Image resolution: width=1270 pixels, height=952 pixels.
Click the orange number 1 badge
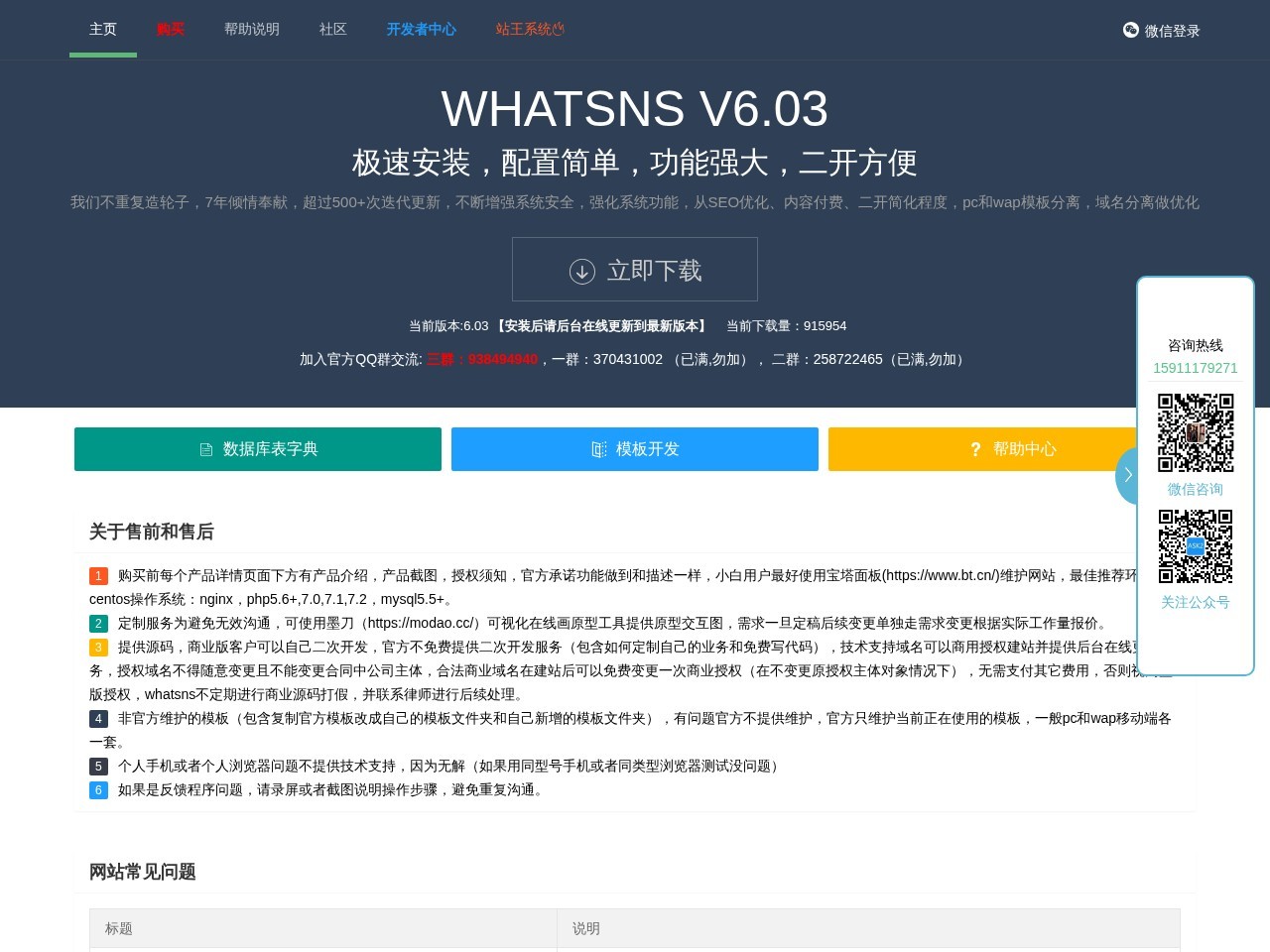(98, 576)
